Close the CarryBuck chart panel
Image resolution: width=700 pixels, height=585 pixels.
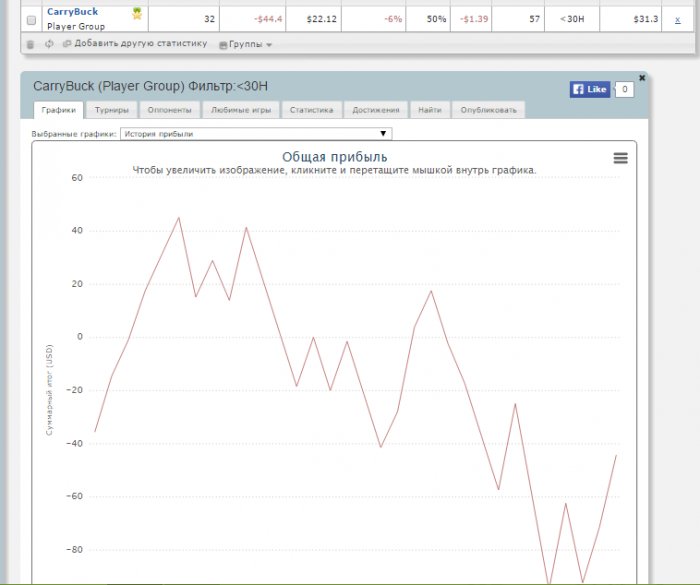(x=642, y=78)
